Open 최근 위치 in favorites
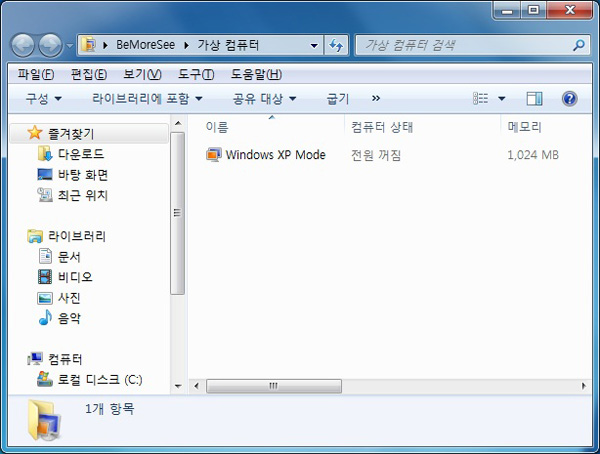This screenshot has height=454, width=600. coord(83,196)
